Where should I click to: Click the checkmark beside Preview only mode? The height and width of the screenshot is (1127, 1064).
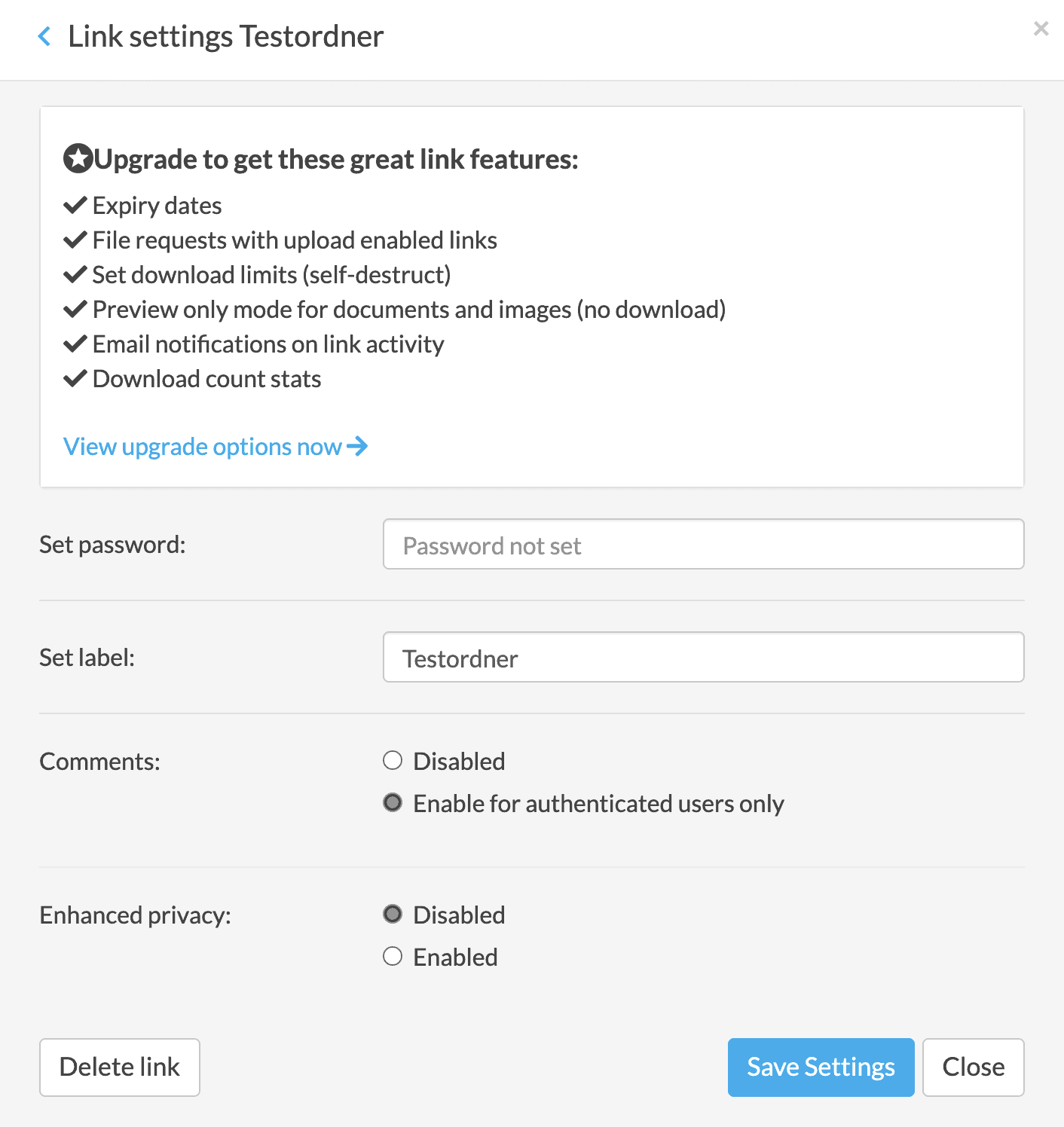pyautogui.click(x=75, y=309)
